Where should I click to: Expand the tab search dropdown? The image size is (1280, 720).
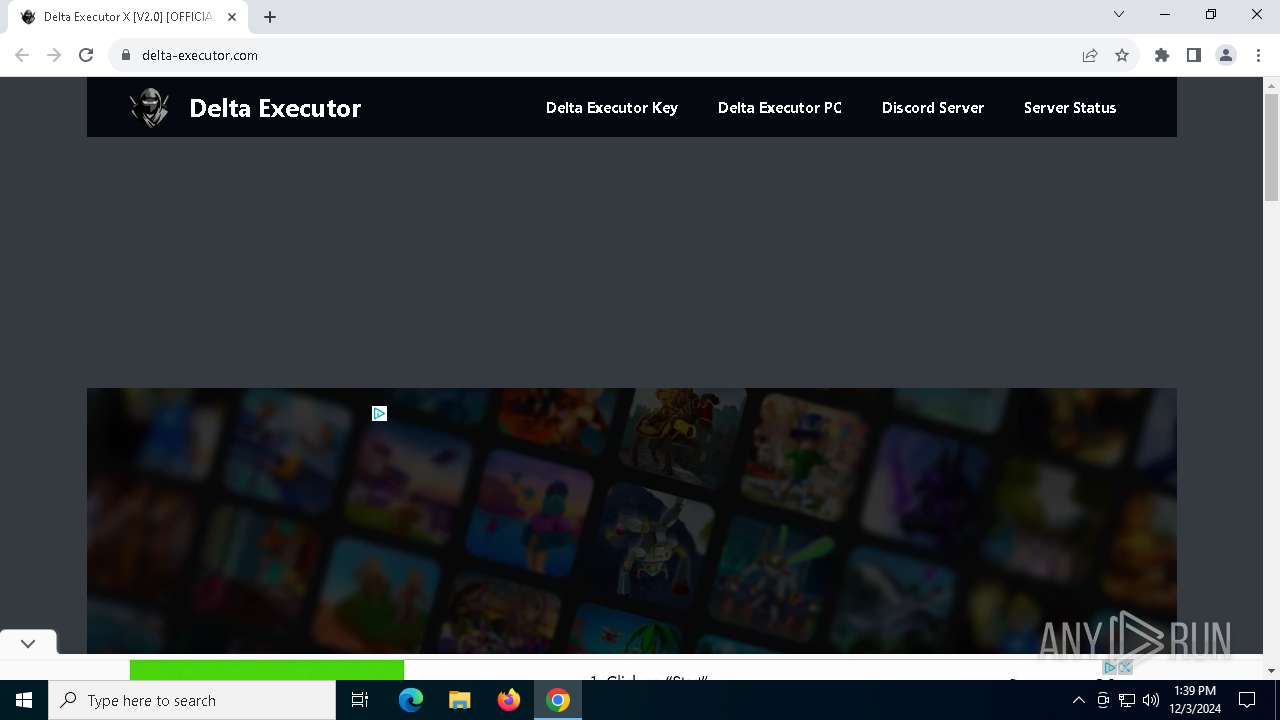pos(1119,15)
